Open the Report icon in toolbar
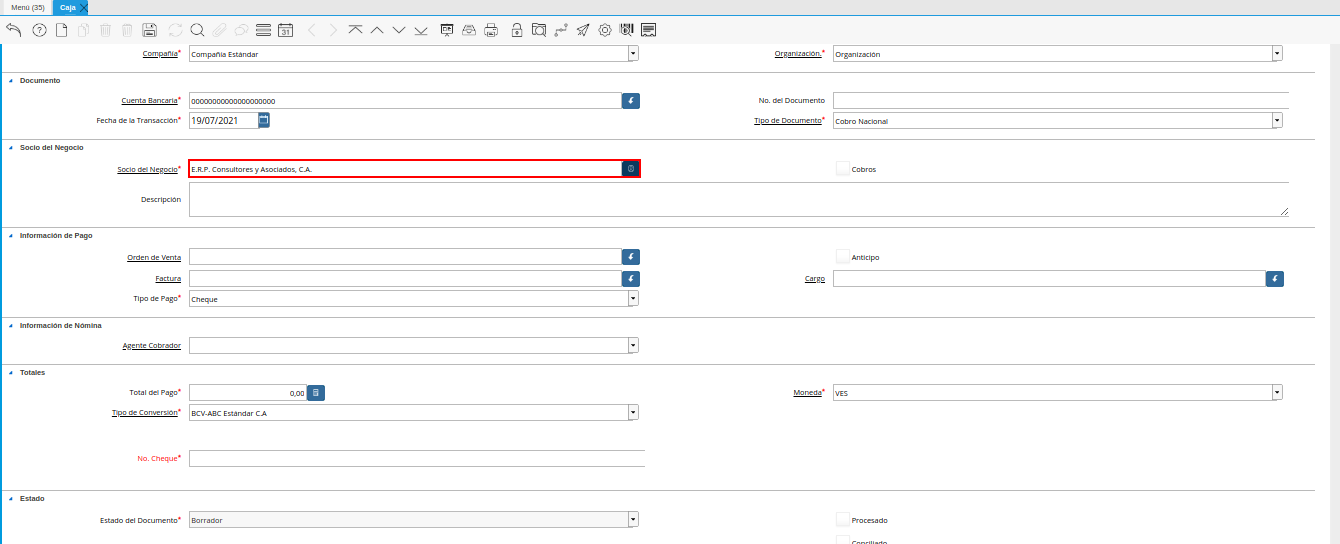1340x544 pixels. pos(447,30)
